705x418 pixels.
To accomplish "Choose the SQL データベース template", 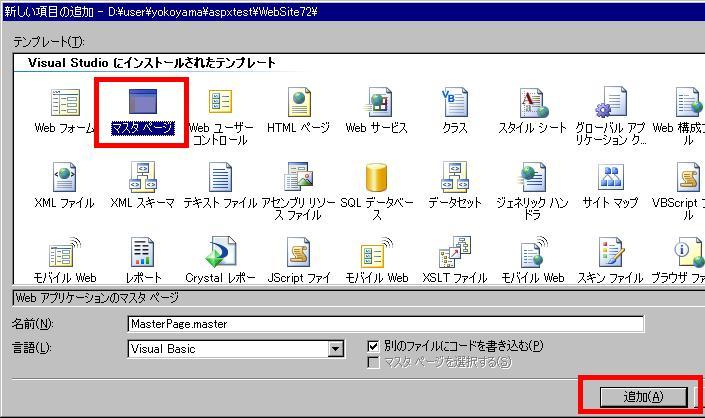I will pos(377,192).
